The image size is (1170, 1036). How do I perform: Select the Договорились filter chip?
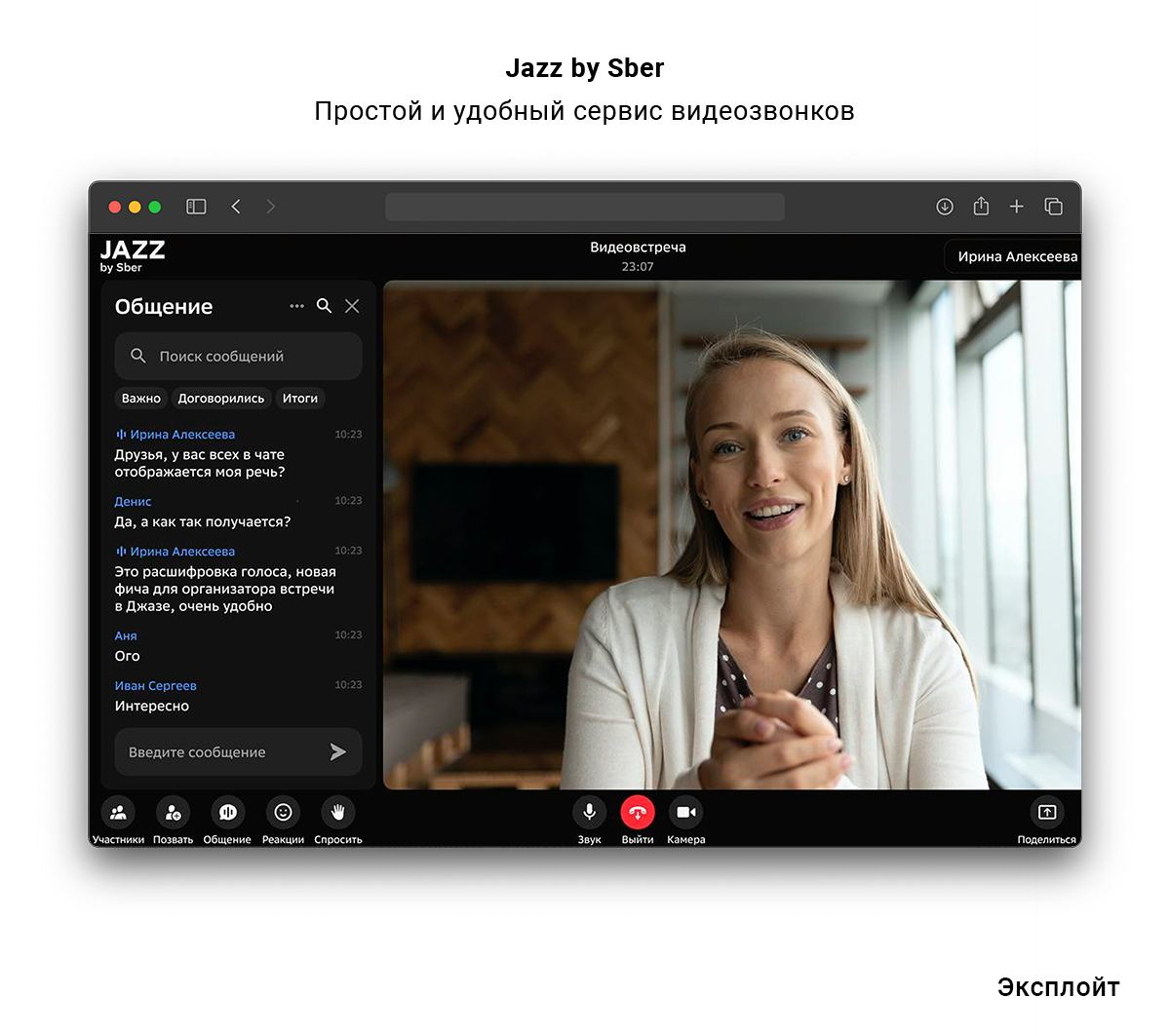point(221,399)
